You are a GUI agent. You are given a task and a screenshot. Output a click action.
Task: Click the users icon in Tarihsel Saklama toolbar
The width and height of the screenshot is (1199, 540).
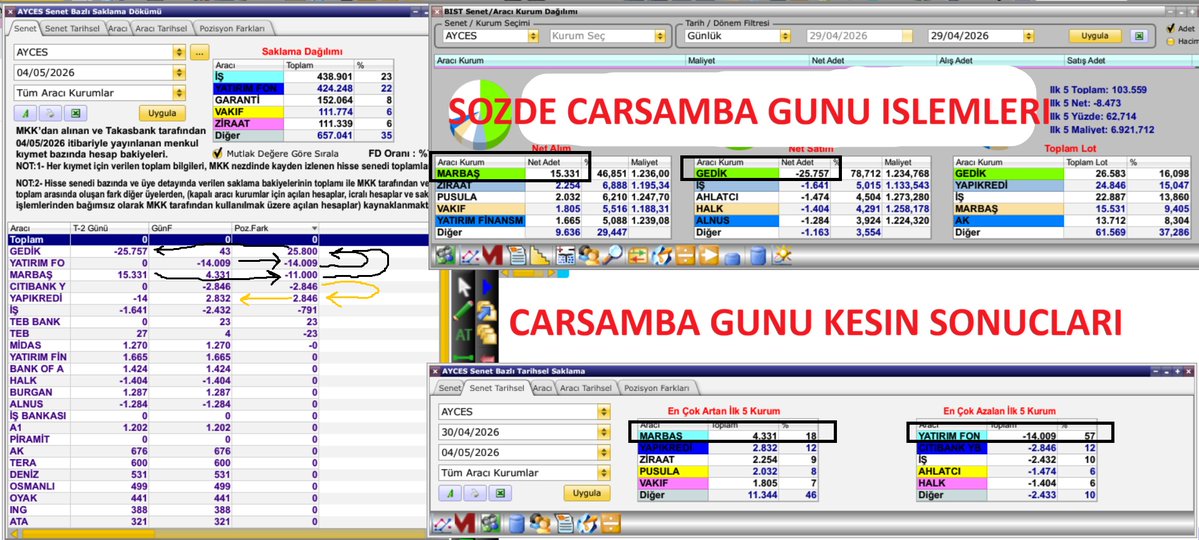tap(541, 523)
